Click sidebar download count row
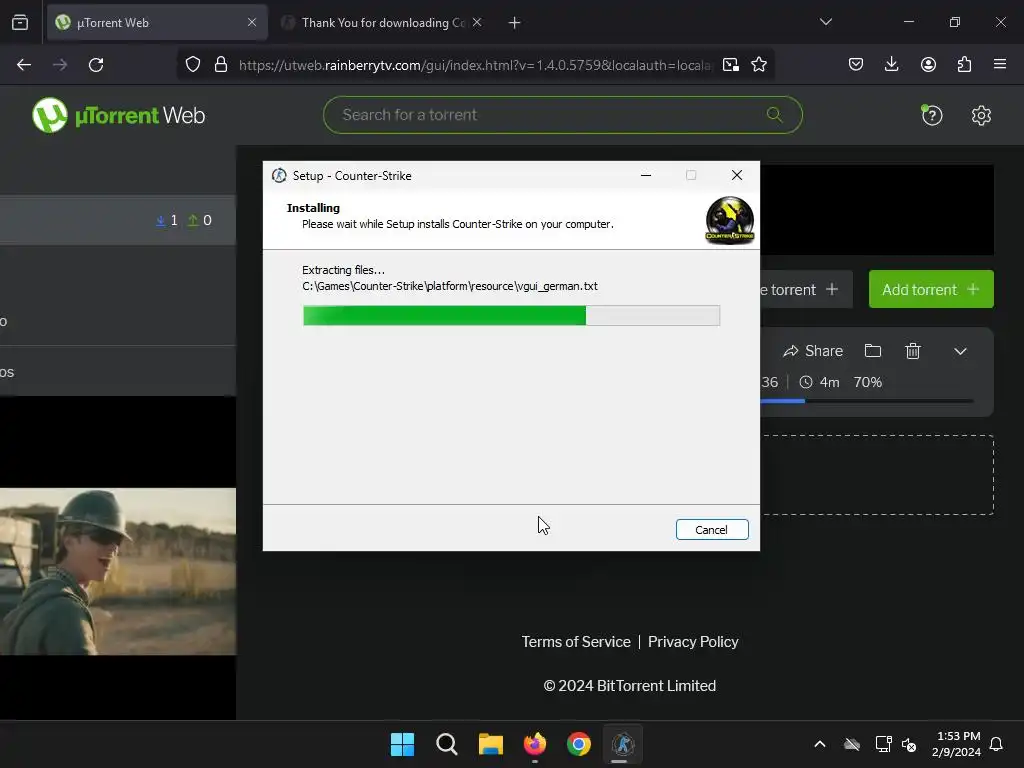The height and width of the screenshot is (768, 1024). (118, 220)
